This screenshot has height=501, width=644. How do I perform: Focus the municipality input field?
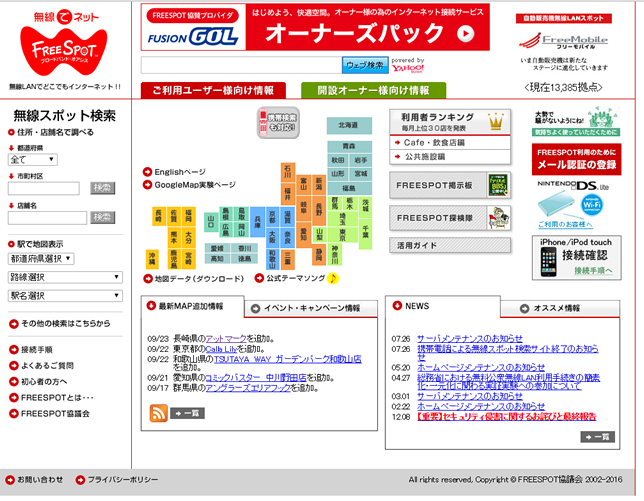pos(44,188)
